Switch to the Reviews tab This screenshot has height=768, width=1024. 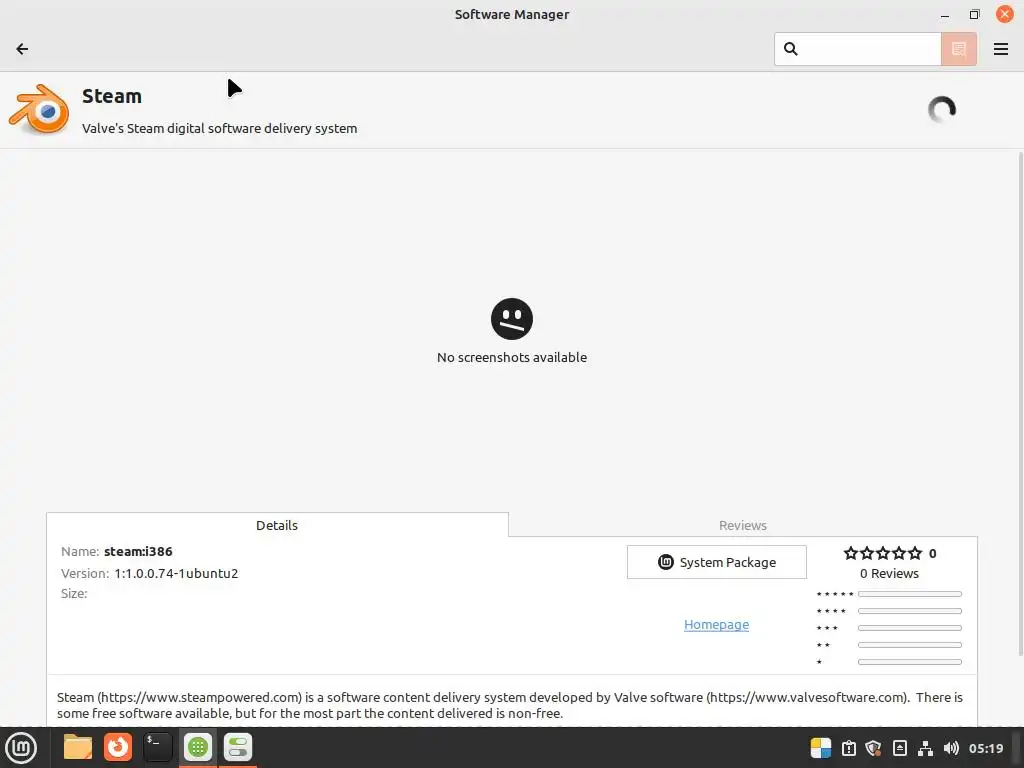coord(743,525)
